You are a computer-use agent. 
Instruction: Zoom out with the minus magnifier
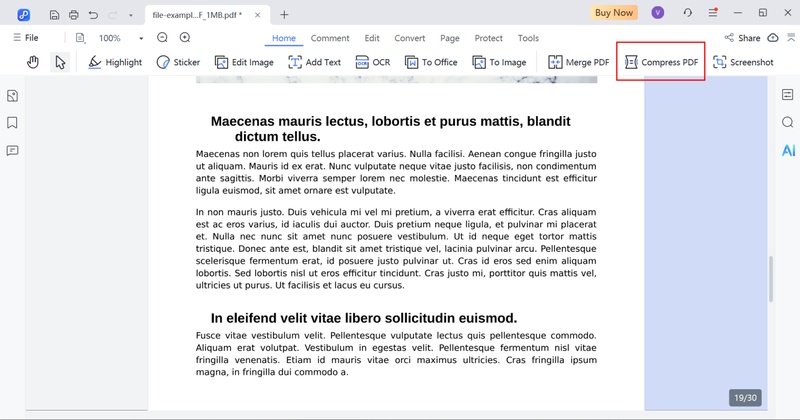[x=162, y=37]
